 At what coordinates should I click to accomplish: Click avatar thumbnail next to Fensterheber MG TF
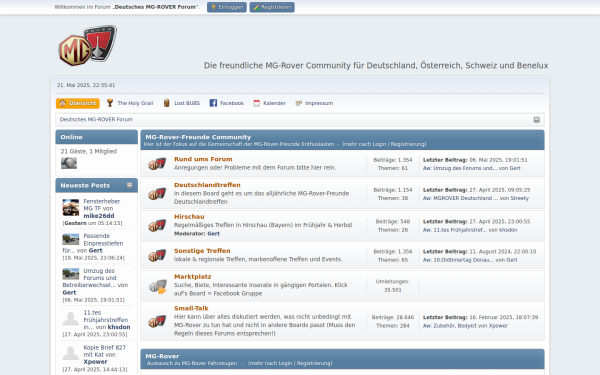(71, 207)
